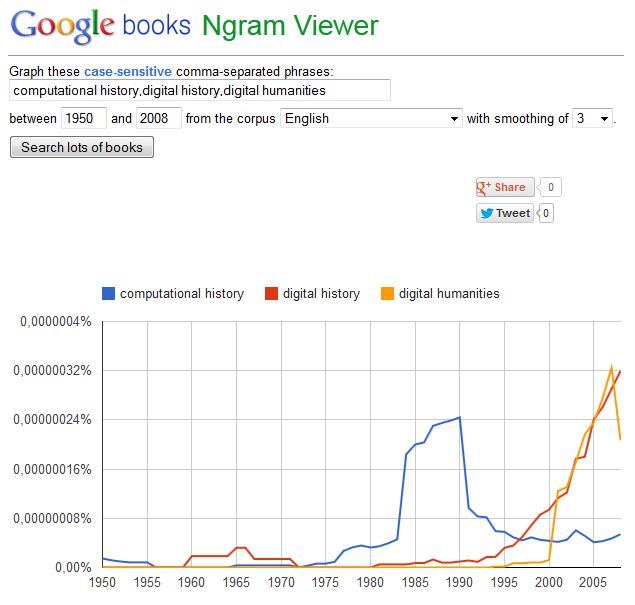Click the Google logo
This screenshot has height=605, width=635.
(62, 27)
